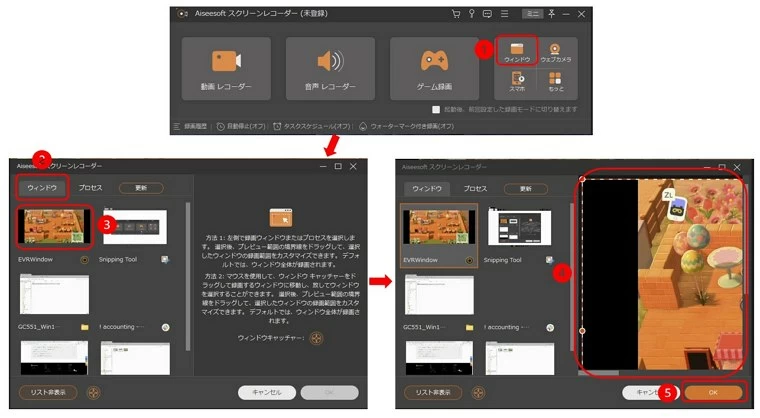This screenshot has height=418, width=760.
Task: Toggle 自動停止(オフ) auto stop setting
Action: (243, 127)
